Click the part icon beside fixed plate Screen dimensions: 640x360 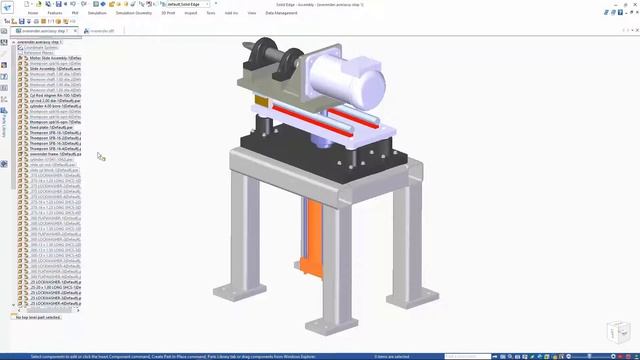[26, 127]
